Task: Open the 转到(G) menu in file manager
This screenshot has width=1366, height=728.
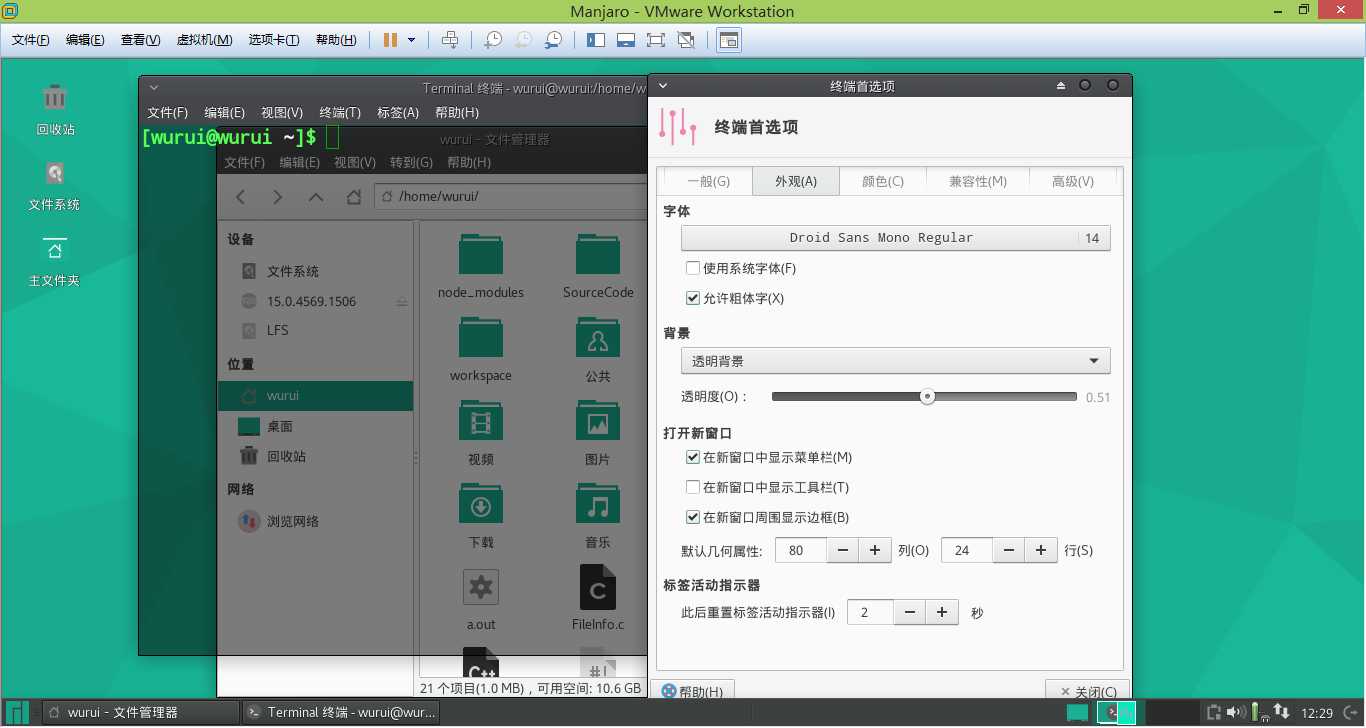Action: click(x=411, y=162)
